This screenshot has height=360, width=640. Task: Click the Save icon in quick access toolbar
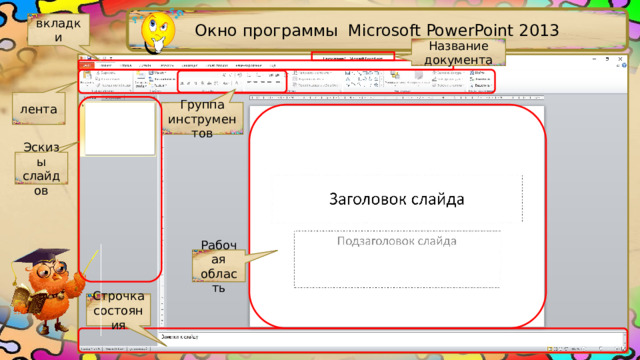click(x=89, y=58)
